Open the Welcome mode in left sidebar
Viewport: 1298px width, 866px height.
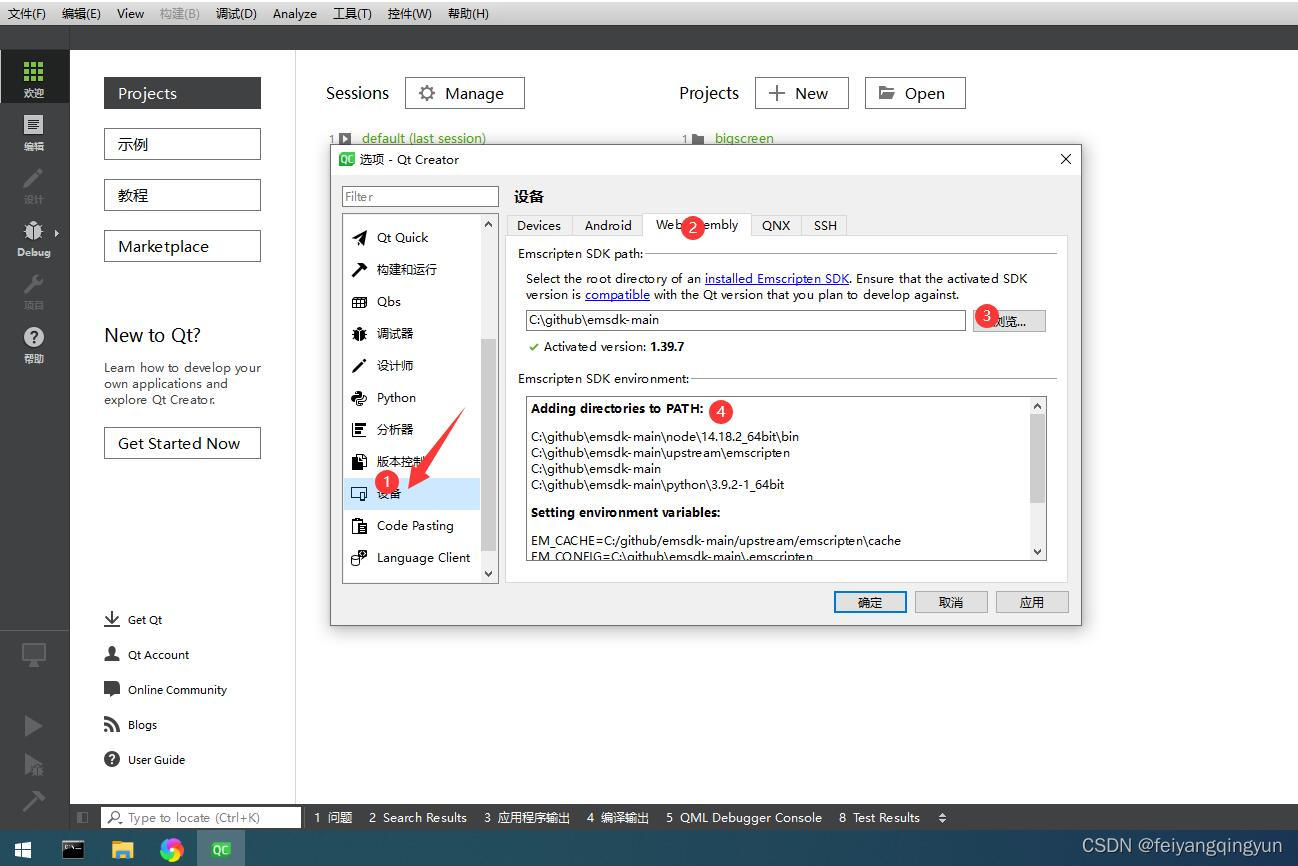[x=34, y=77]
